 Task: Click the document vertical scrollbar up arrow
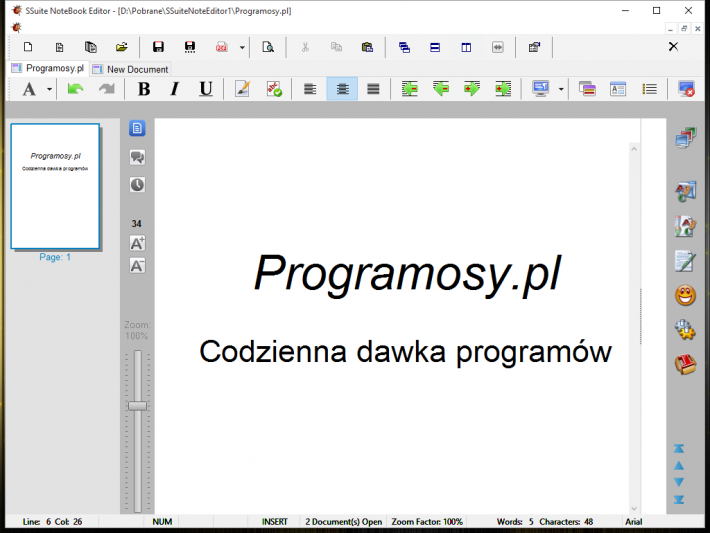point(634,149)
